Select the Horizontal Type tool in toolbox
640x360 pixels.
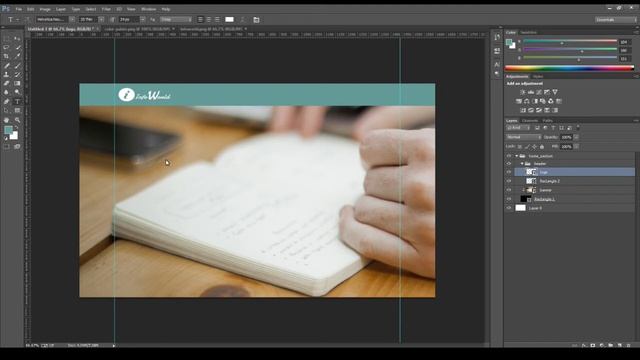pos(18,101)
